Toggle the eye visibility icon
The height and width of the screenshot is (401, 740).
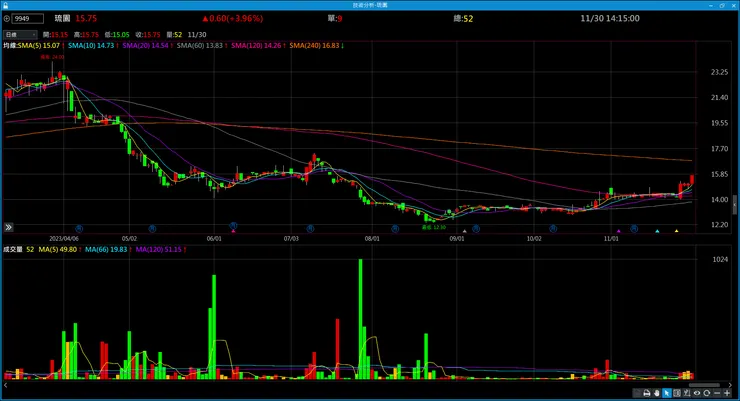[x=697, y=393]
